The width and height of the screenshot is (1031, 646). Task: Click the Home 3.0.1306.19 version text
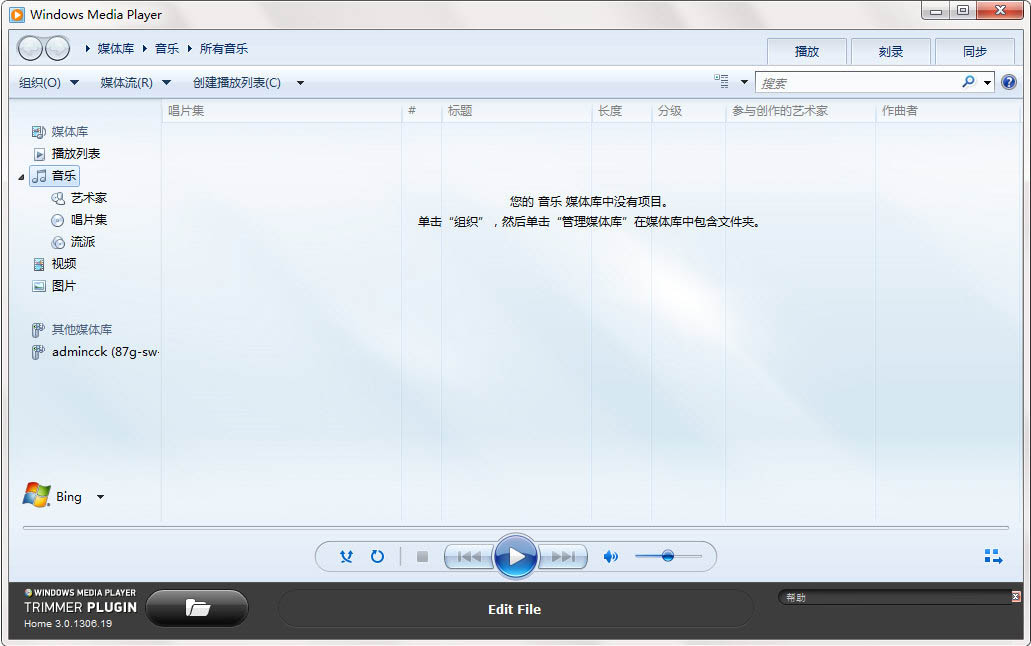pos(68,624)
